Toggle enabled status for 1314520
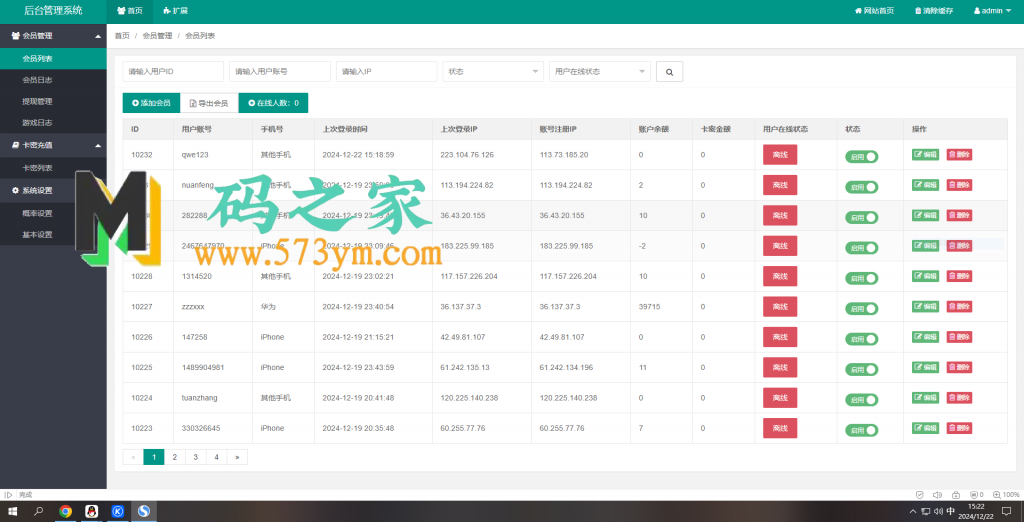This screenshot has width=1024, height=522. [861, 278]
